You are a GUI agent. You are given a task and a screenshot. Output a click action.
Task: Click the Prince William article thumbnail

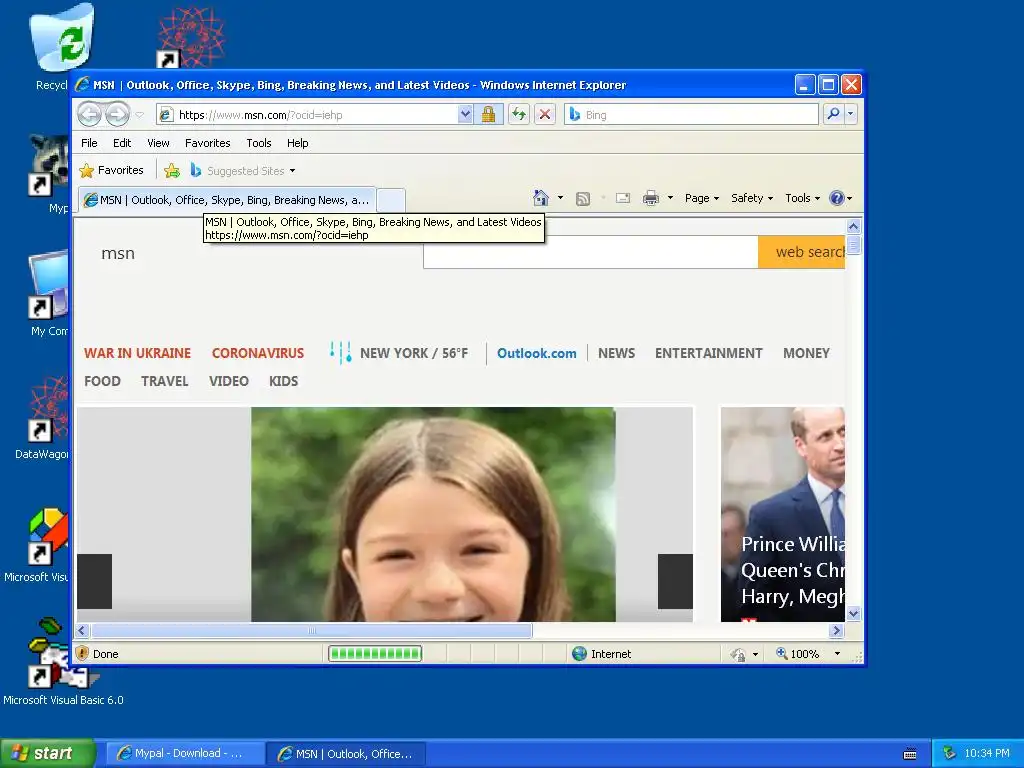click(782, 514)
